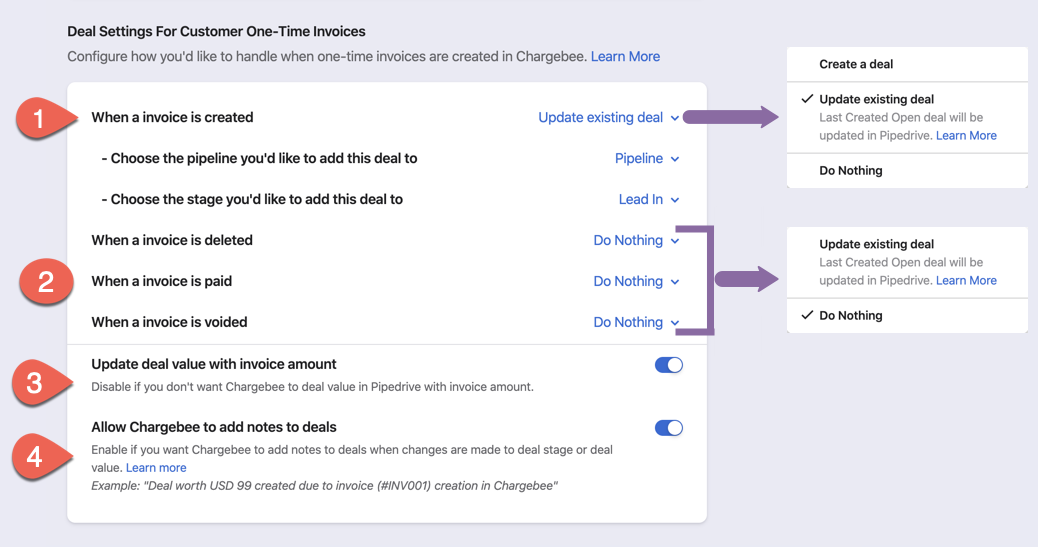Screen dimensions: 1038x547
Task: Click the purple arrow pointing to upper menu
Action: (737, 118)
